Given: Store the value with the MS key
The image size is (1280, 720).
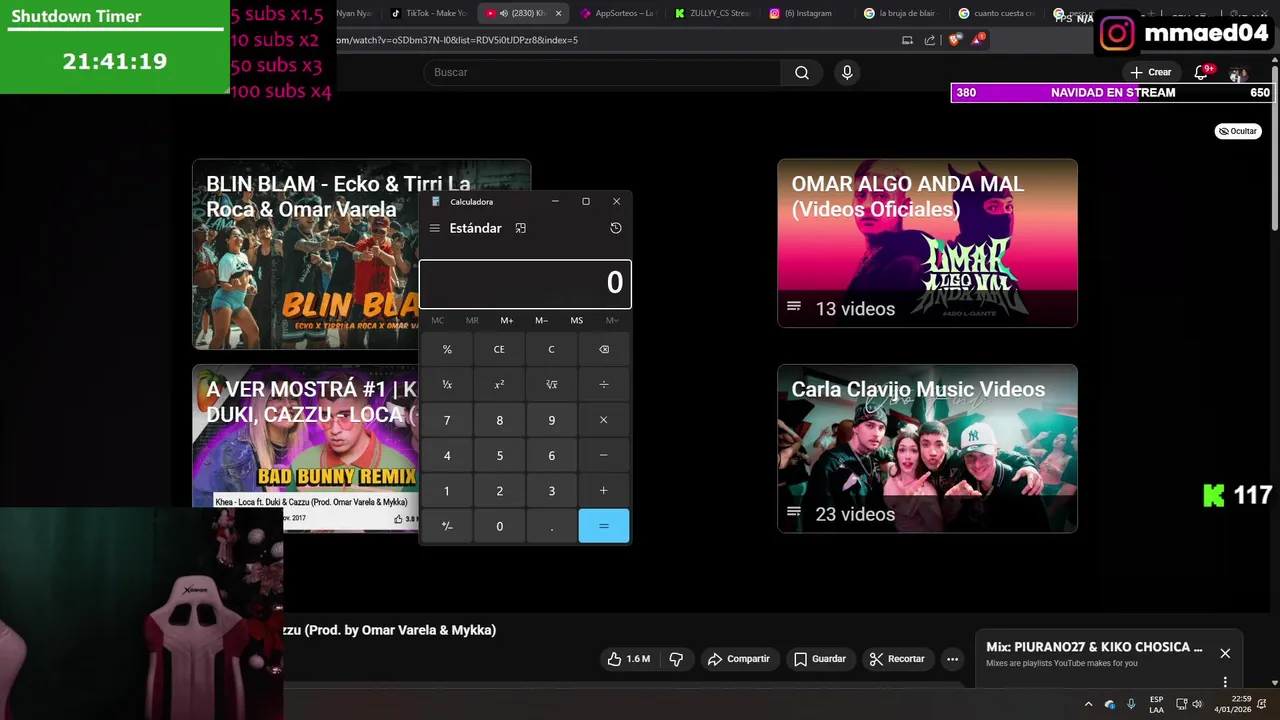Looking at the screenshot, I should tap(577, 320).
